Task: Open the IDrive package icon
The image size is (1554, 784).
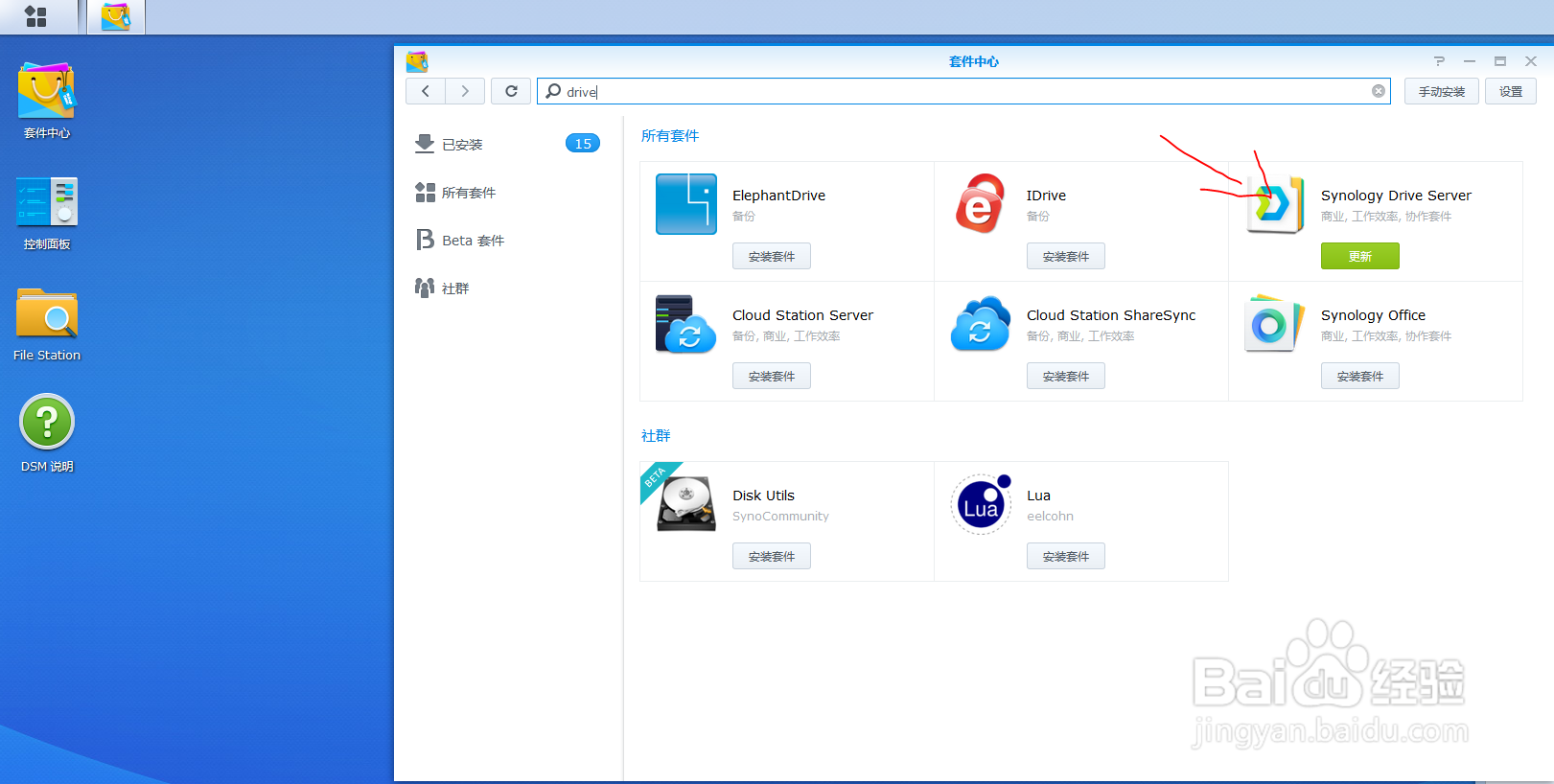Action: coord(980,204)
